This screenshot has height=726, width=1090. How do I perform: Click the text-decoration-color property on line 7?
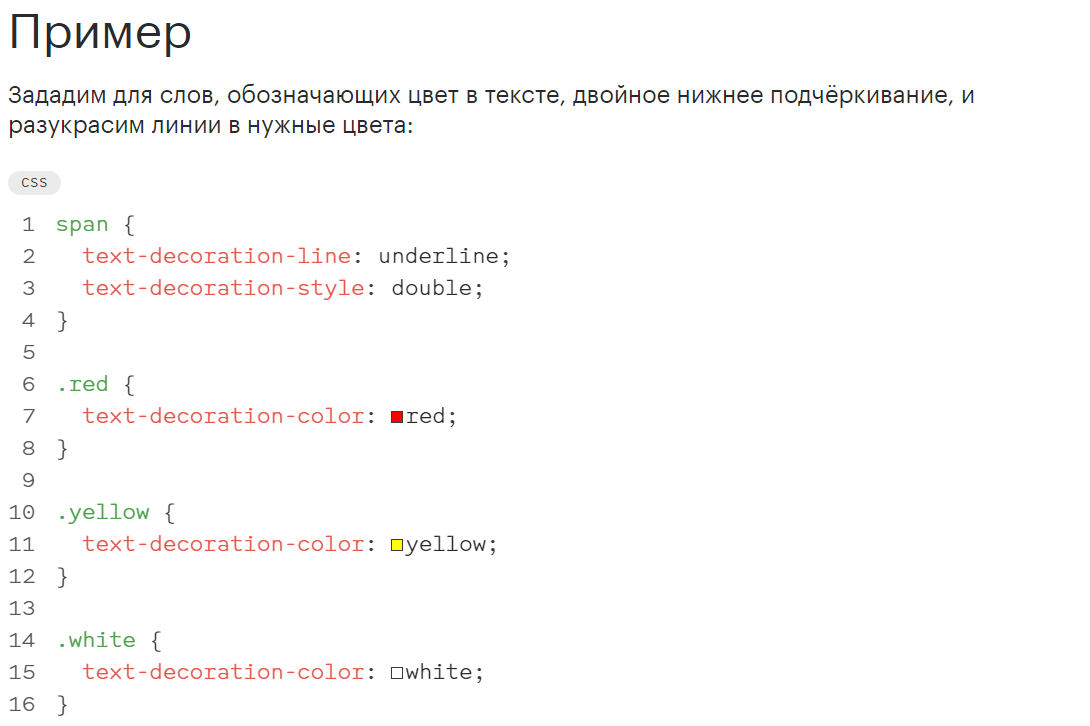coord(224,417)
